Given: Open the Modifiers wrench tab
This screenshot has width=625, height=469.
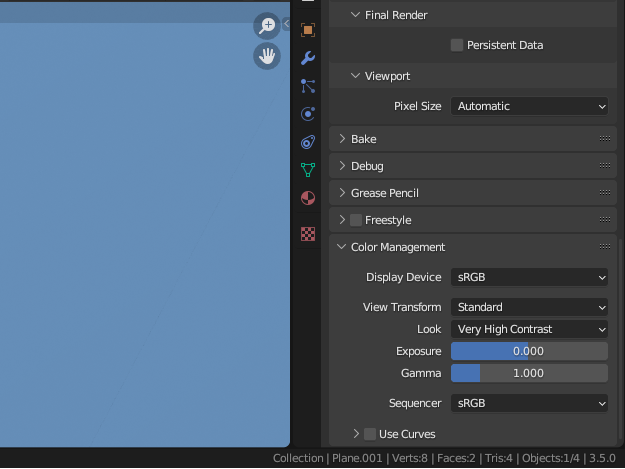Looking at the screenshot, I should pyautogui.click(x=308, y=58).
